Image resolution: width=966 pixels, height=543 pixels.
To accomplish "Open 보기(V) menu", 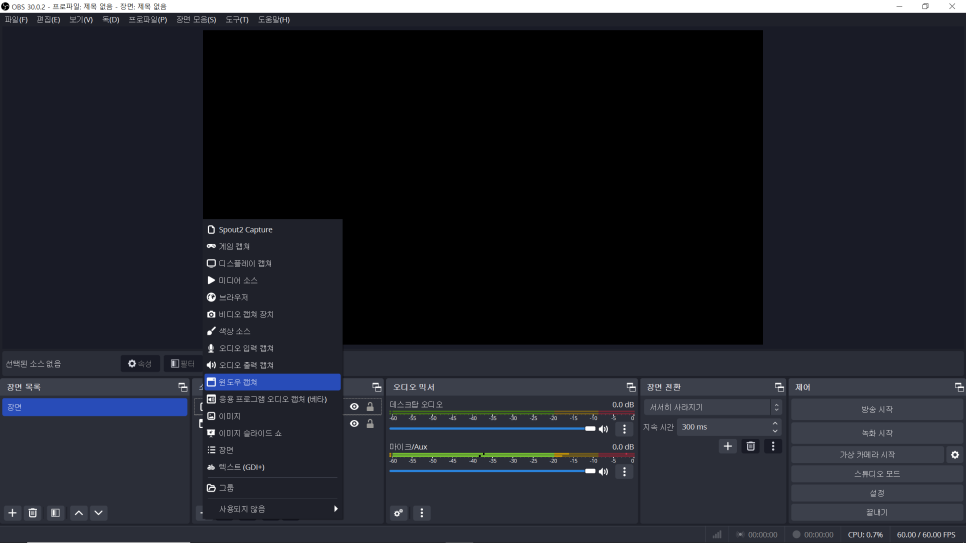I will point(81,20).
